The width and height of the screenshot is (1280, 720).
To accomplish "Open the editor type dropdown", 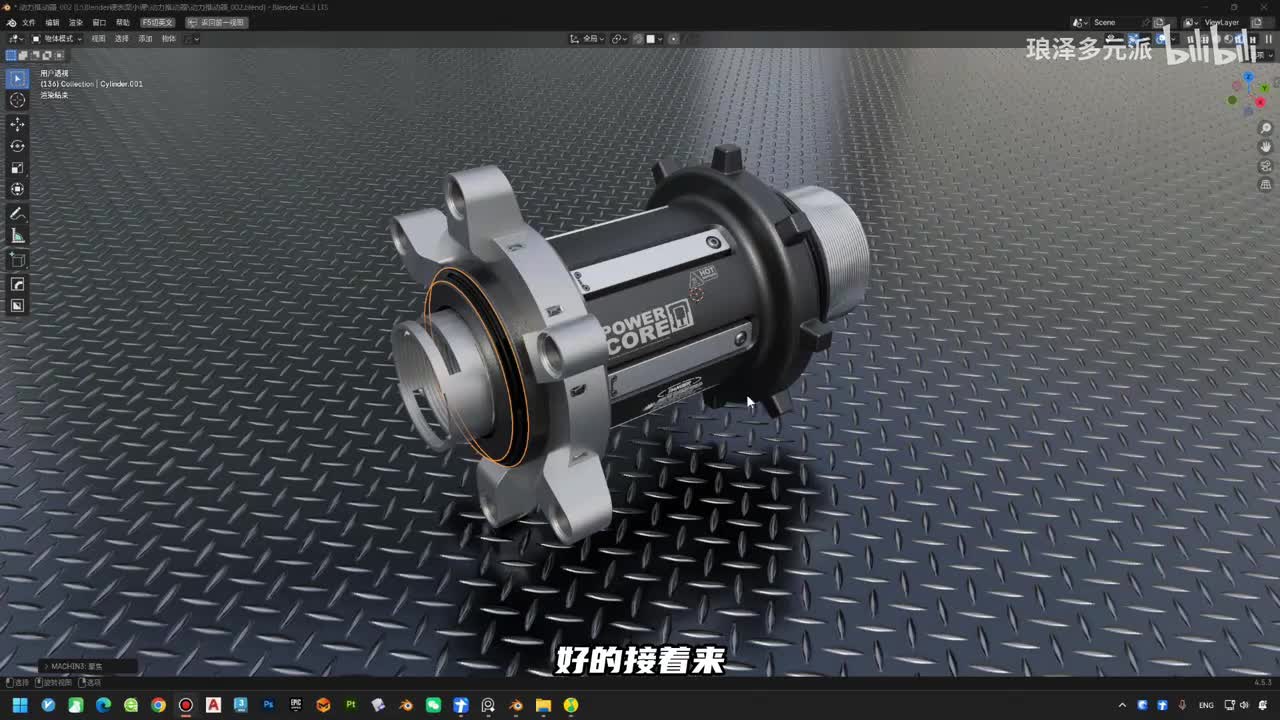I will pos(16,39).
